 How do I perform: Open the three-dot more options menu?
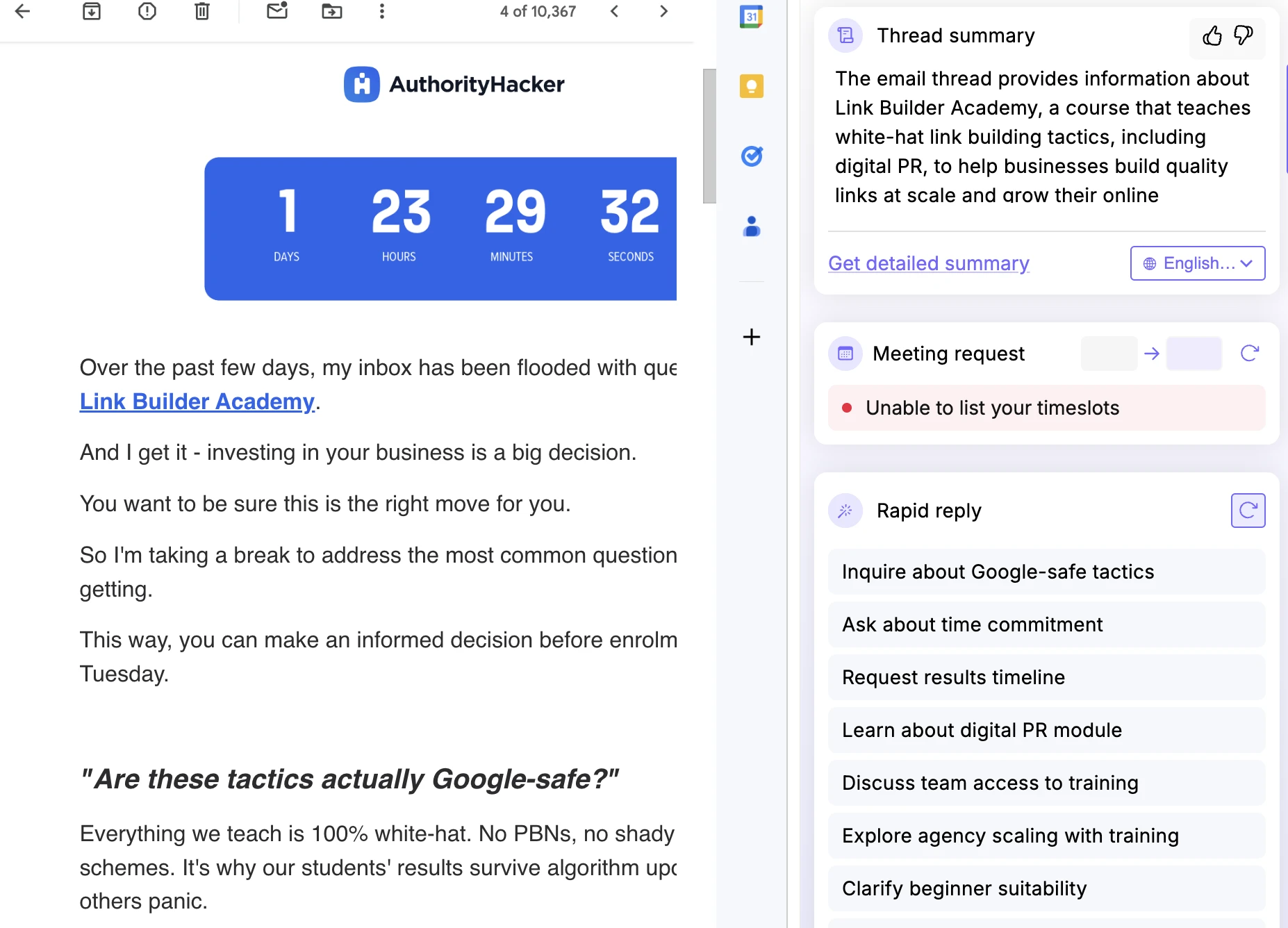pos(382,11)
